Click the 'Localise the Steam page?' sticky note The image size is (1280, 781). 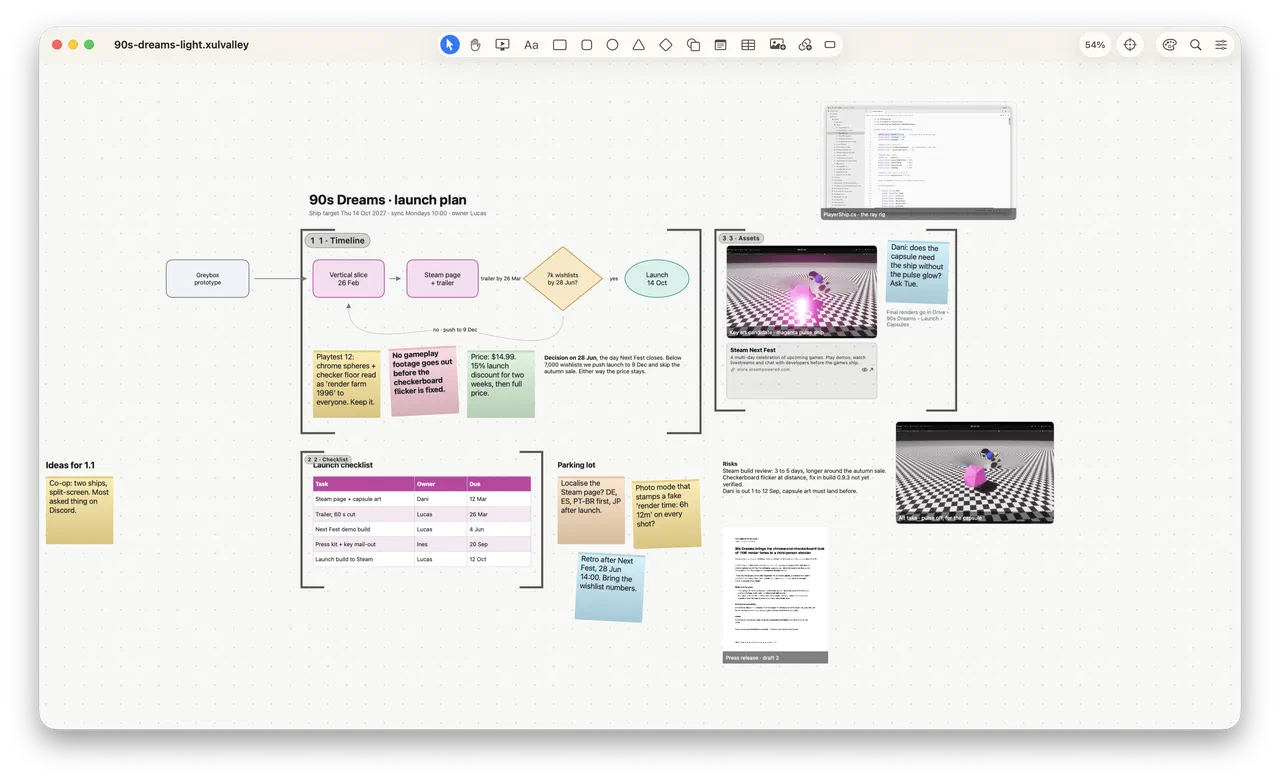pyautogui.click(x=592, y=509)
